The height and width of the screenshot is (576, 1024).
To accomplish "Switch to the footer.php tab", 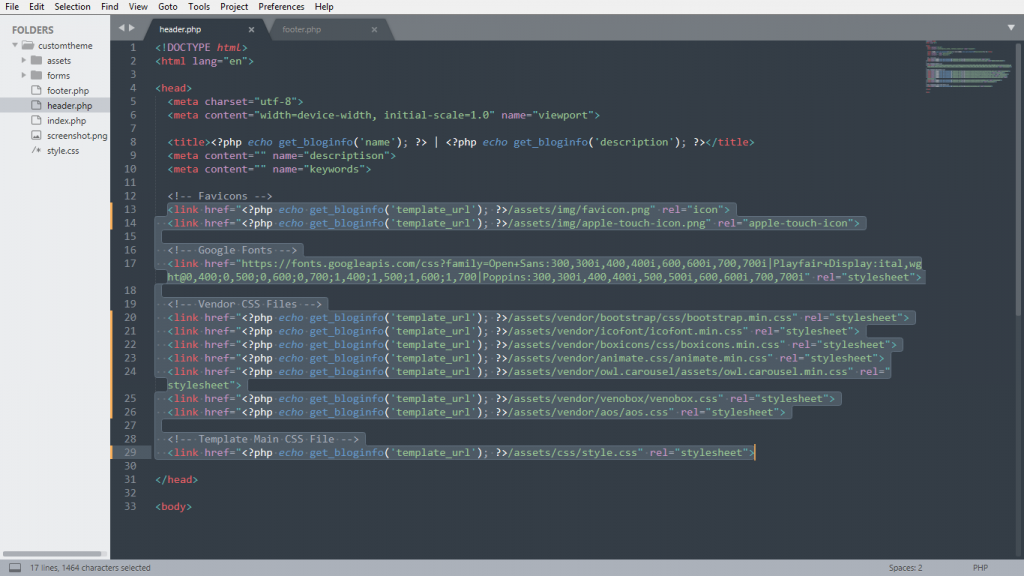I will pos(302,30).
